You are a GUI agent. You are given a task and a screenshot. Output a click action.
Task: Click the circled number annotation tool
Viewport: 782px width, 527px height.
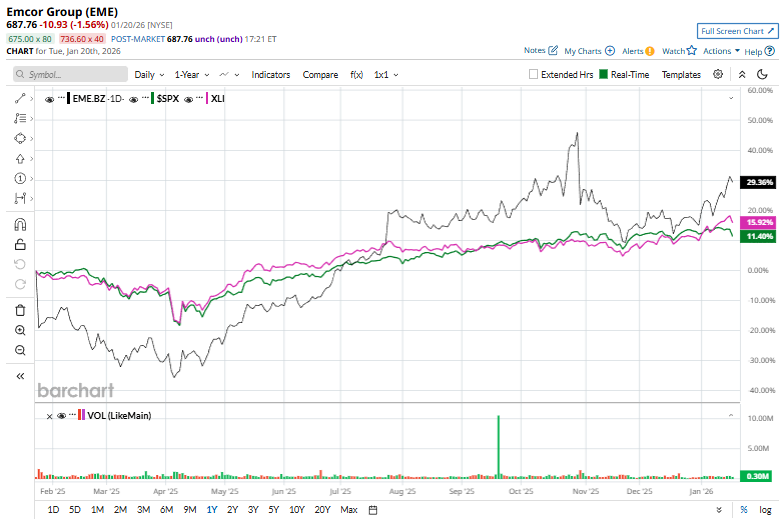tap(20, 178)
